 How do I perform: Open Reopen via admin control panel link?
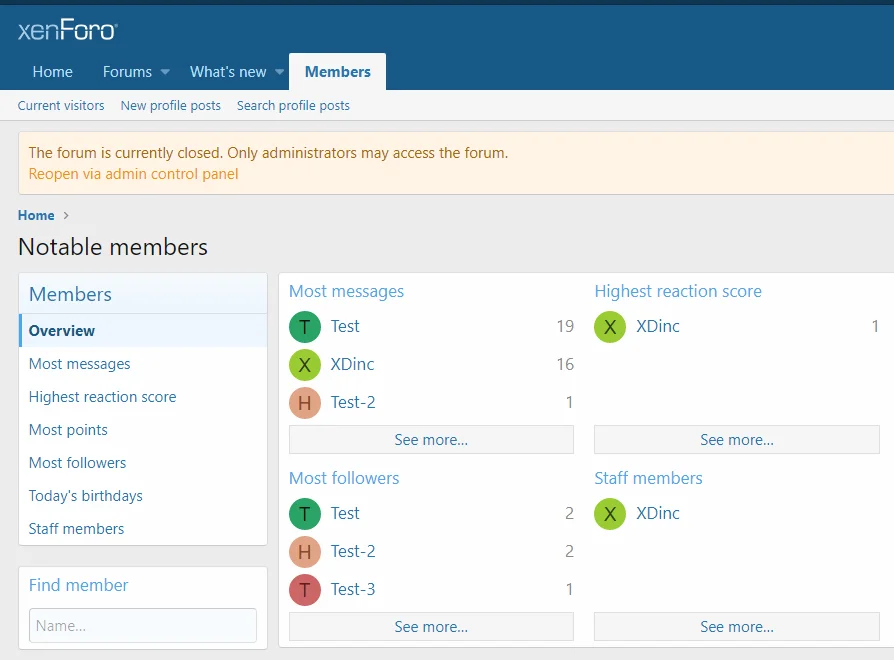pos(133,174)
